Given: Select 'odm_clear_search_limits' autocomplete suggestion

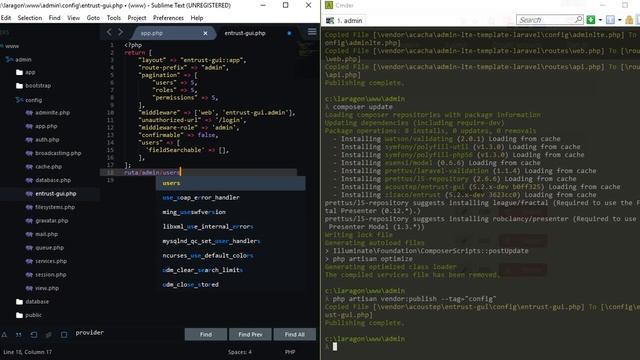Looking at the screenshot, I should (231, 270).
